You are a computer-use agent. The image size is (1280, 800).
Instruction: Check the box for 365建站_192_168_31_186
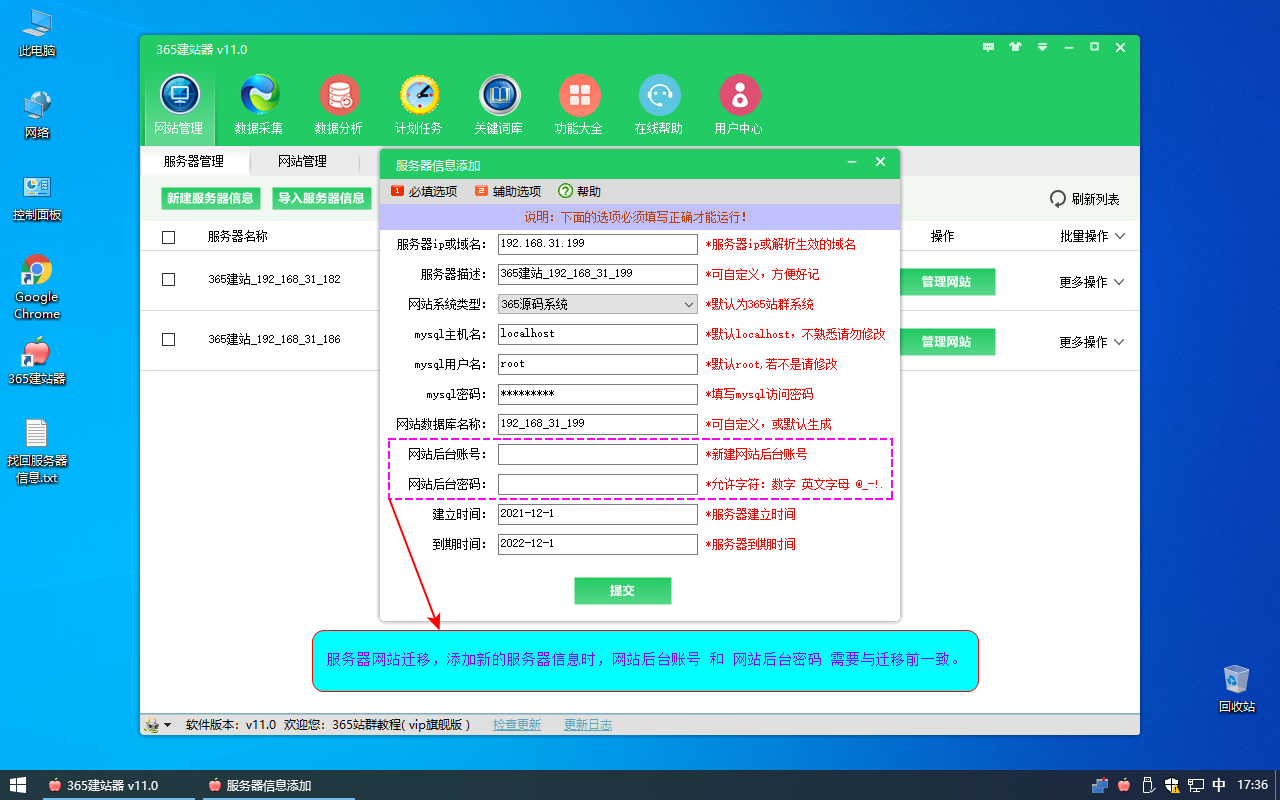(168, 339)
